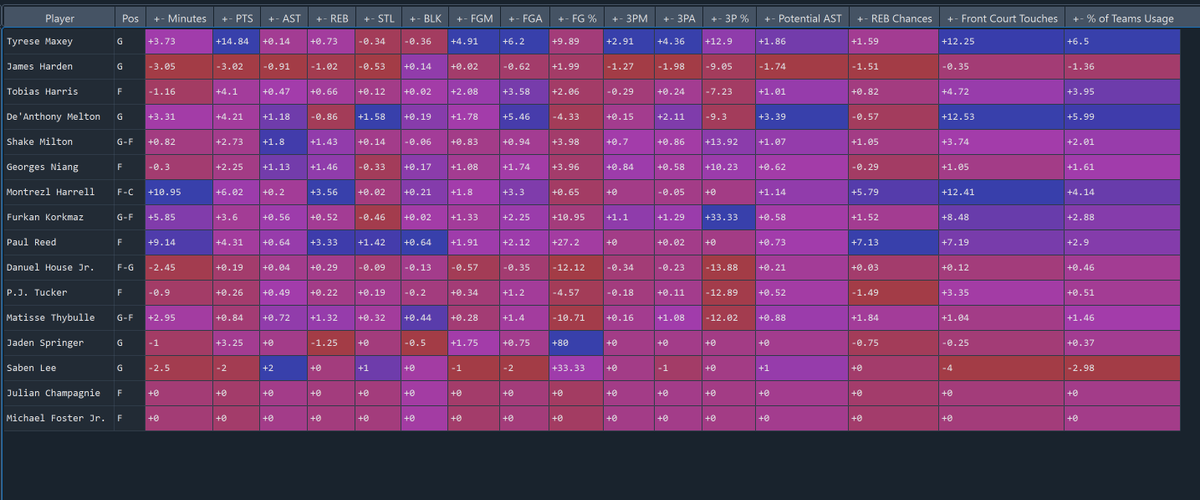Screen dimensions: 1200x500
Task: Click Tobias Harris's +4.72 Front Court Touches cell
Action: tap(1001, 91)
